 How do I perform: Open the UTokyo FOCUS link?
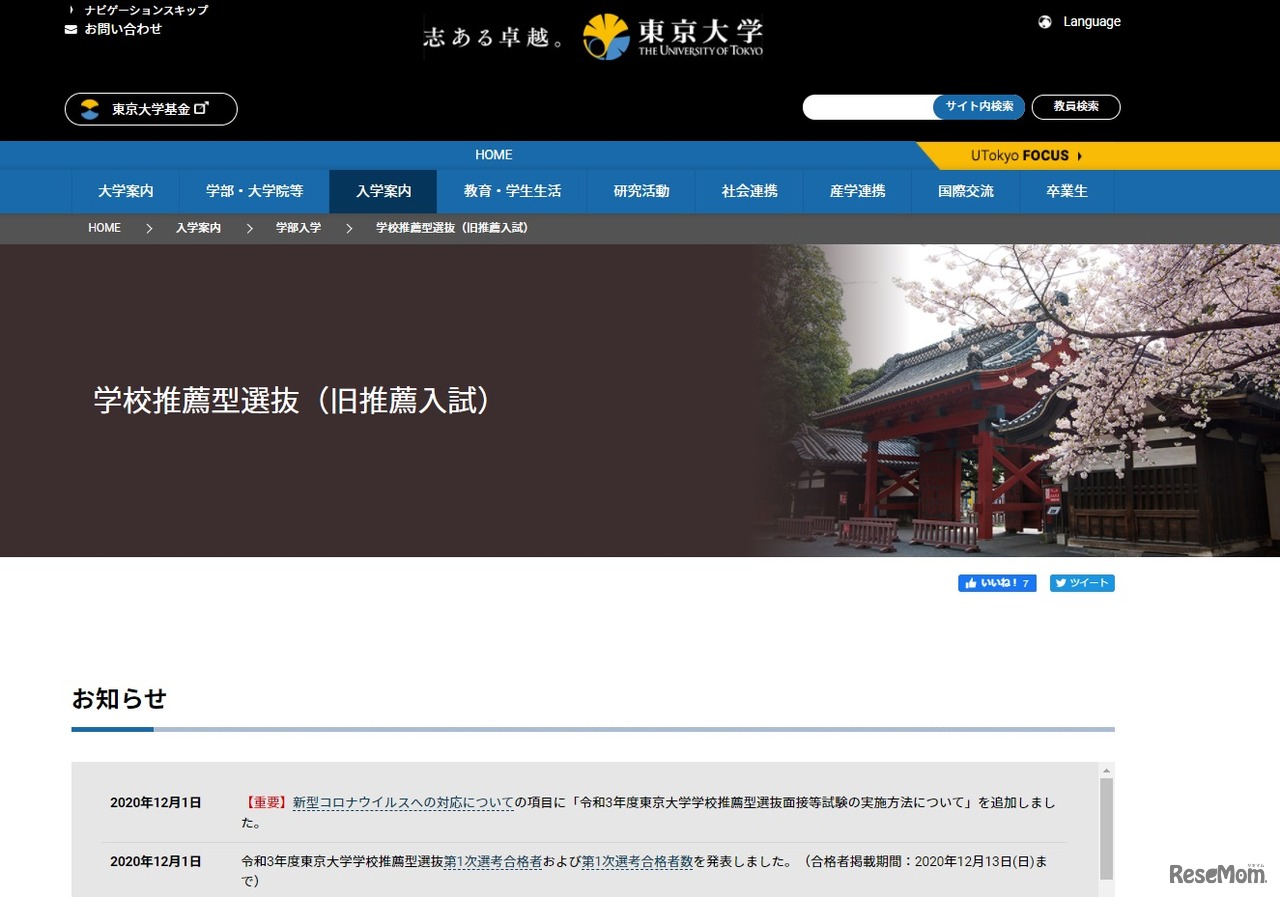(x=1098, y=156)
